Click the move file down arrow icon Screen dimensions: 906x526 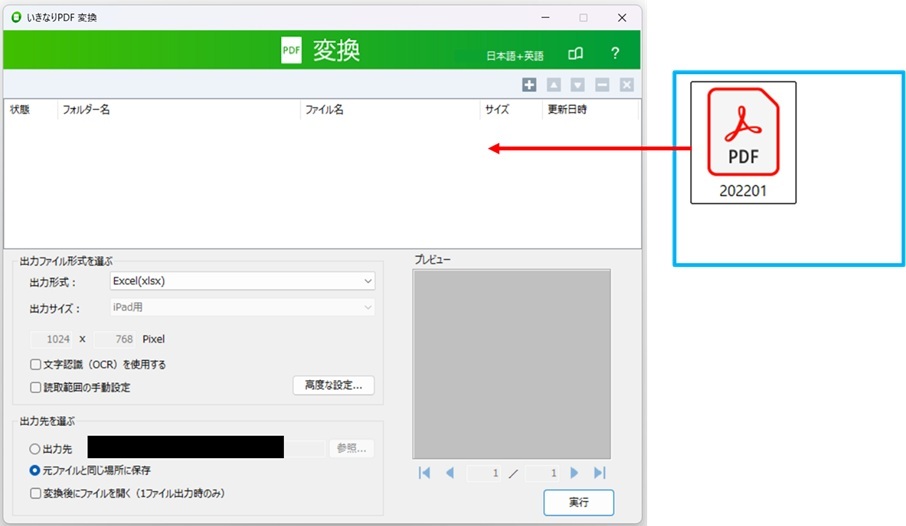pos(578,85)
